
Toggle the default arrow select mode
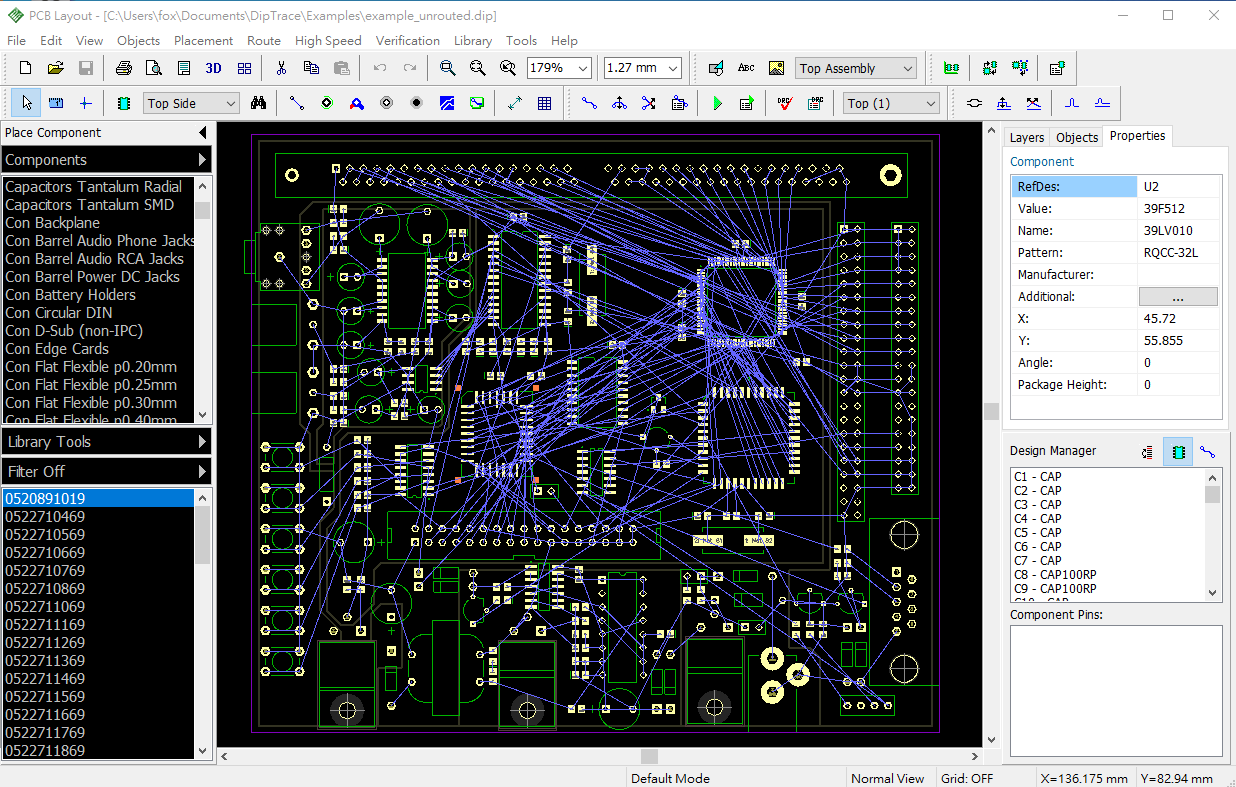26,103
